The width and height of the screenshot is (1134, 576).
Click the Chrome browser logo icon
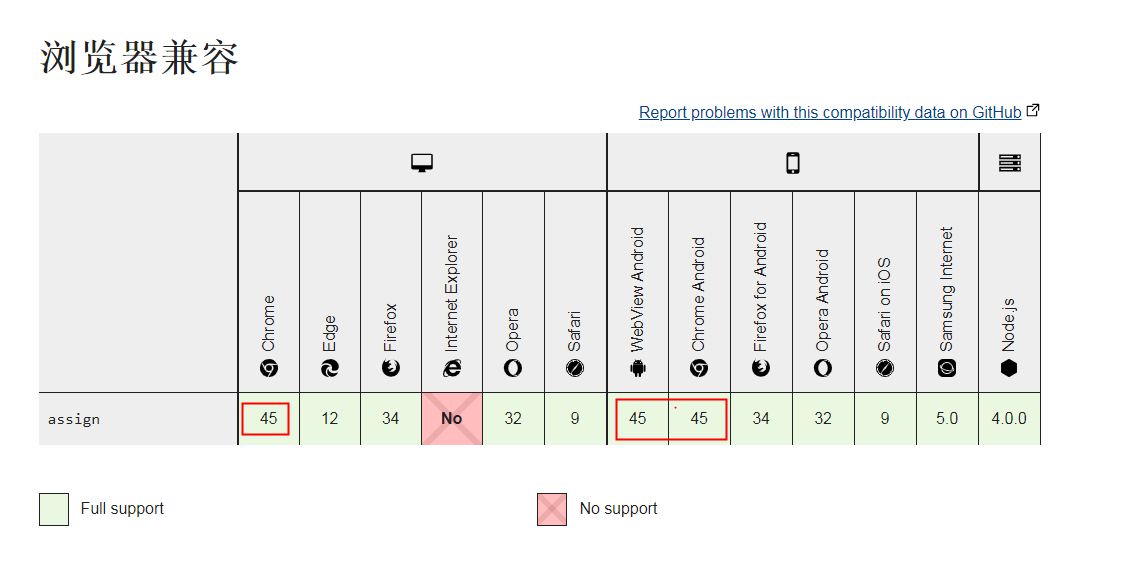pos(268,368)
